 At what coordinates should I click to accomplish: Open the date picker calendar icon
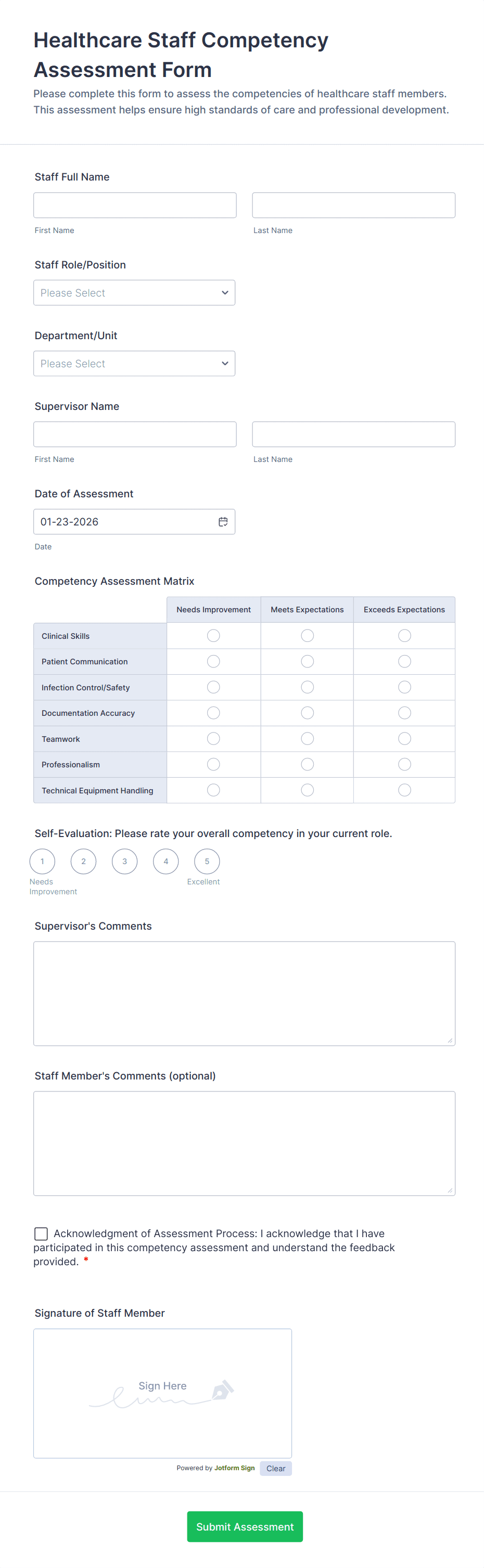coord(223,522)
